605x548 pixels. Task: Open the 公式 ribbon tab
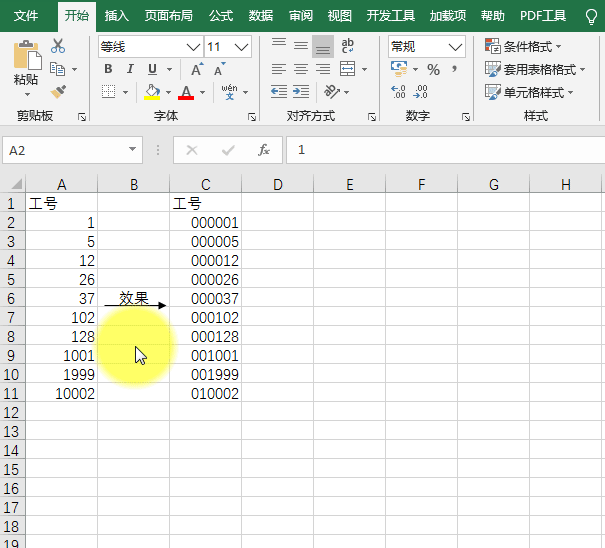point(221,16)
